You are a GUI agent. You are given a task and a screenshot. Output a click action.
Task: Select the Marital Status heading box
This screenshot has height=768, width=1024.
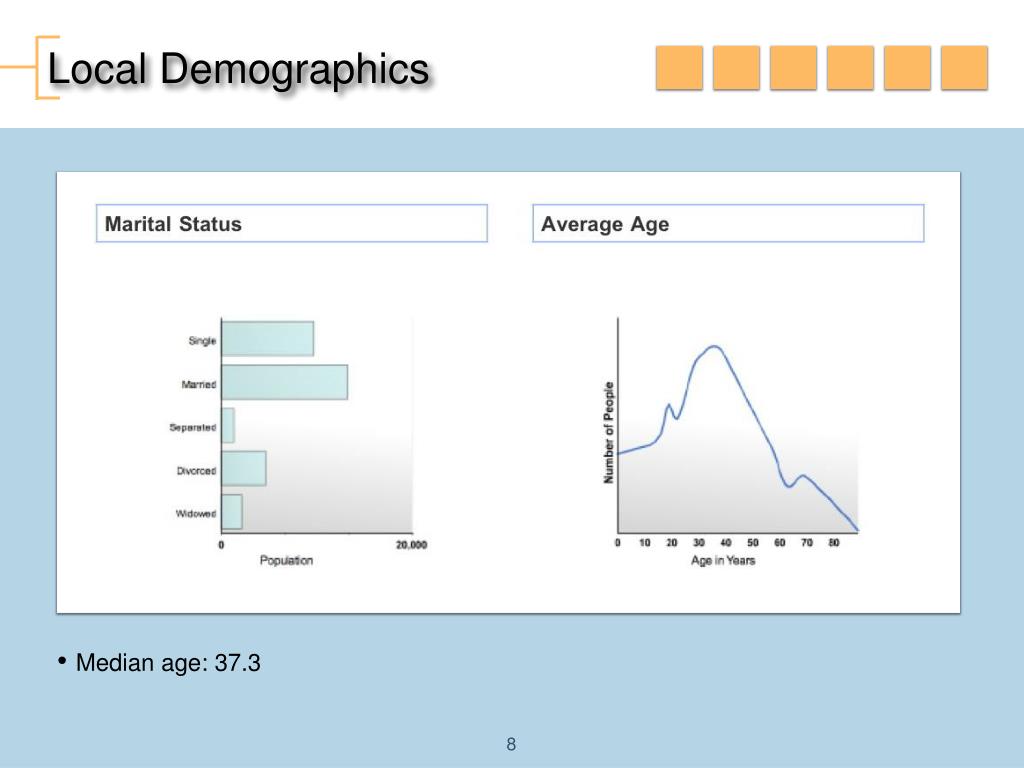(x=291, y=223)
